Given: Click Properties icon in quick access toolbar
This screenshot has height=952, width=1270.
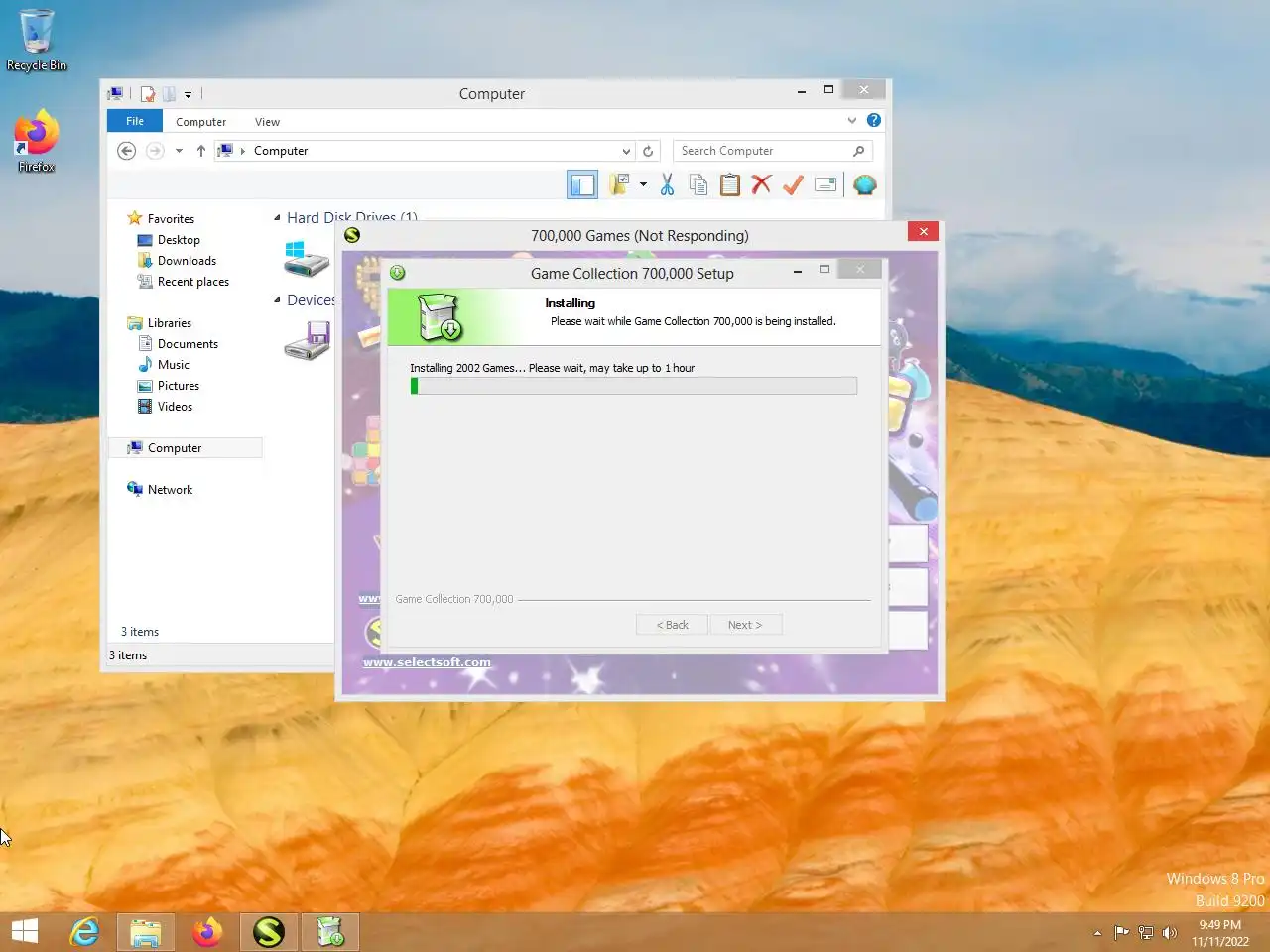Looking at the screenshot, I should (x=148, y=94).
